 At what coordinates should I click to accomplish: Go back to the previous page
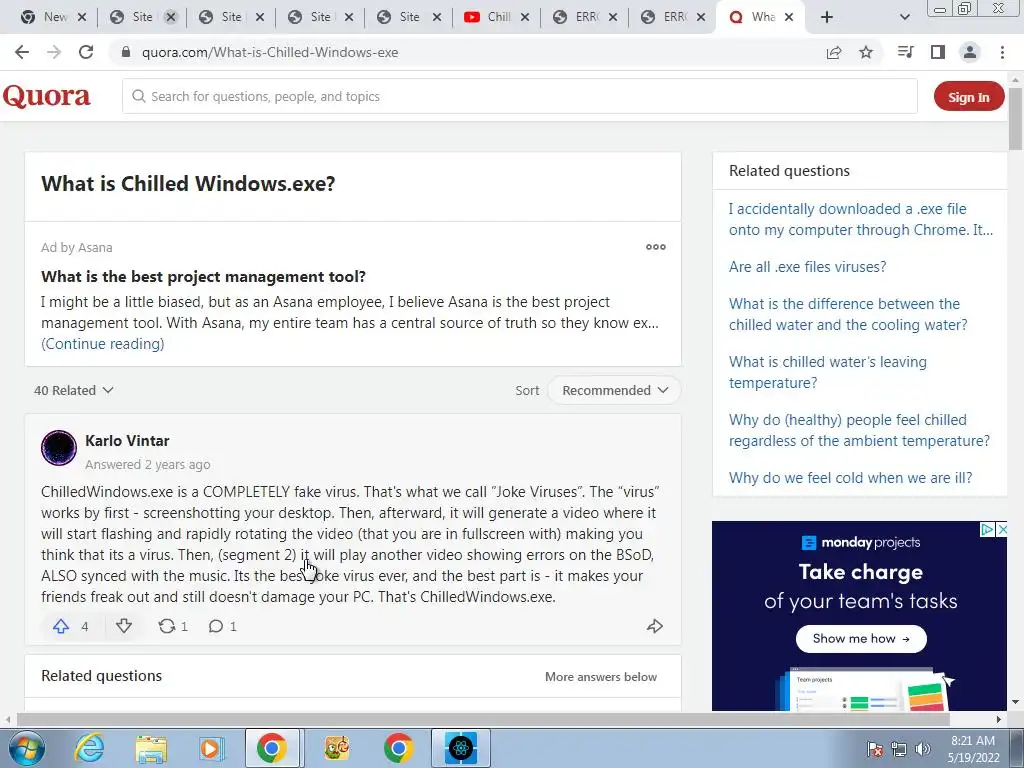coord(22,52)
